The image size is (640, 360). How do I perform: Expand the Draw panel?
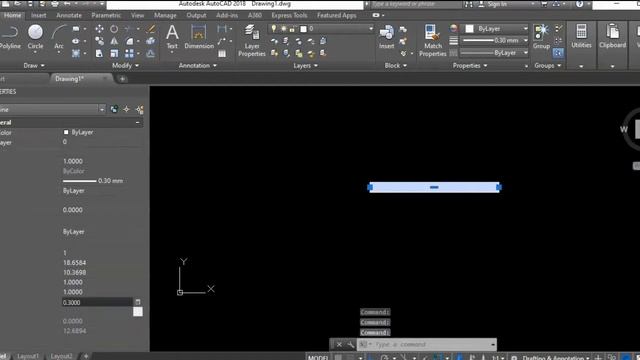[x=33, y=65]
